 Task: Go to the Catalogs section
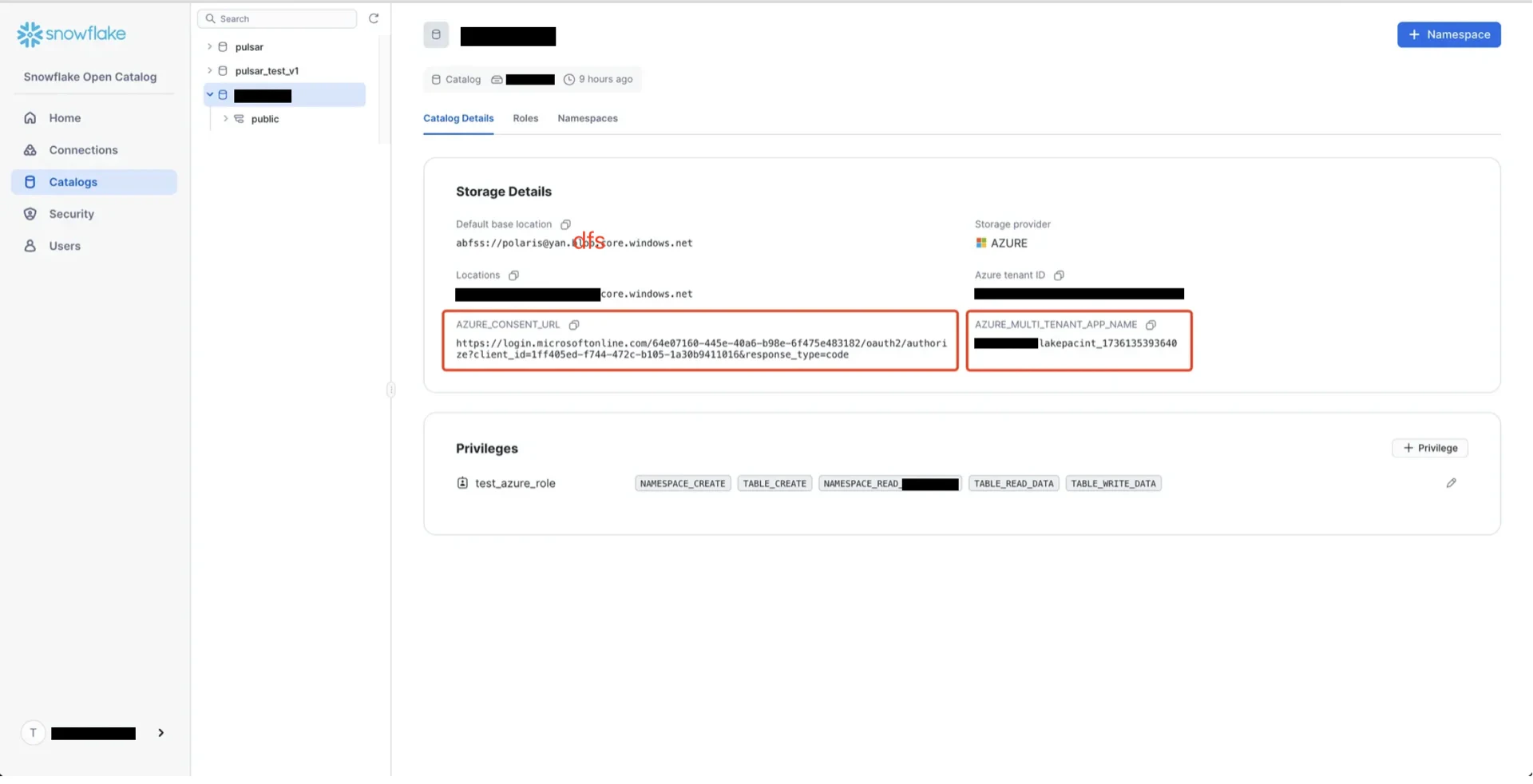(x=94, y=182)
